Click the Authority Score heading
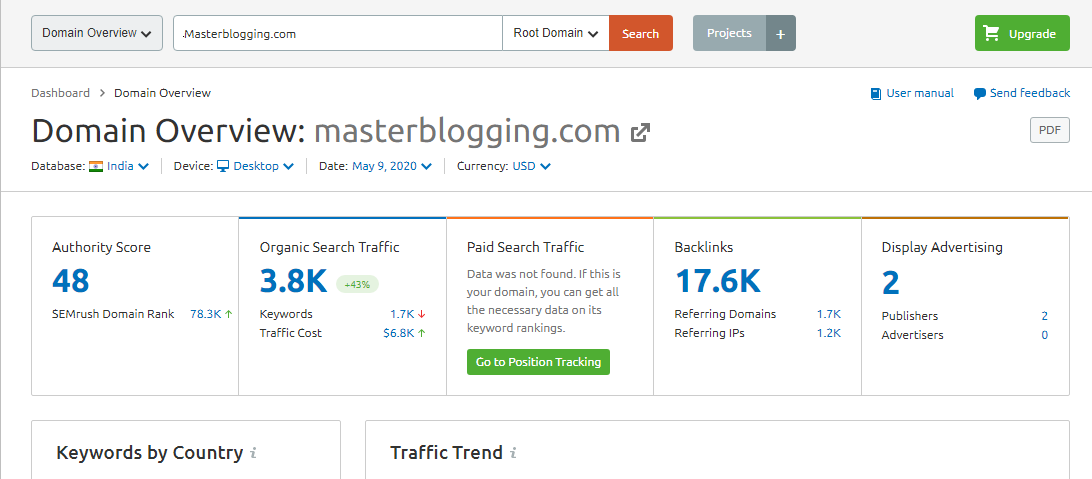Screen dimensions: 1092x479 click(x=101, y=247)
